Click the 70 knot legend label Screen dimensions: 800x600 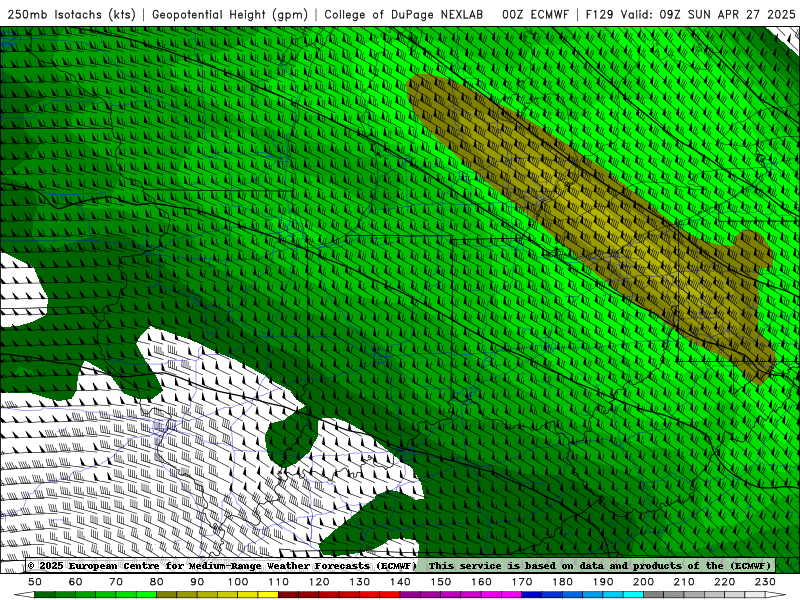point(116,582)
